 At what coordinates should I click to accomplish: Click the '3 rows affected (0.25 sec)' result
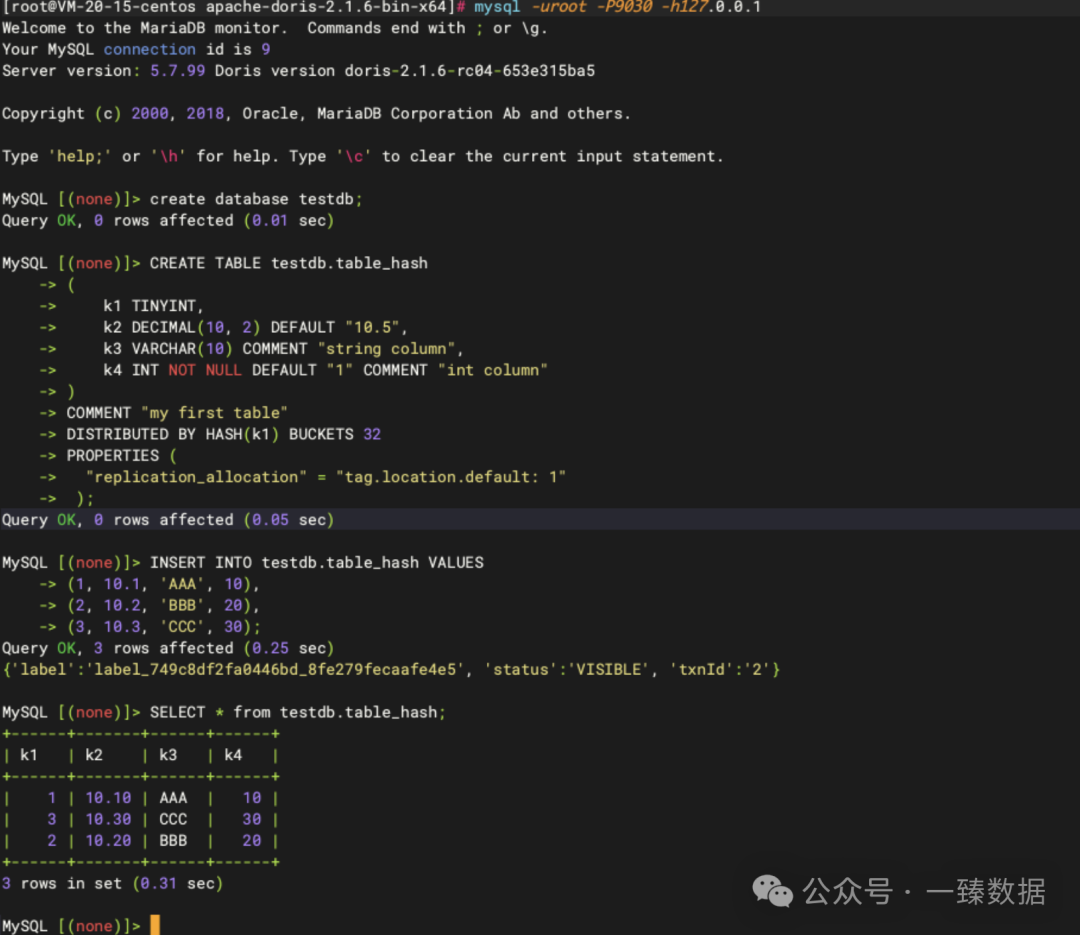[x=214, y=648]
